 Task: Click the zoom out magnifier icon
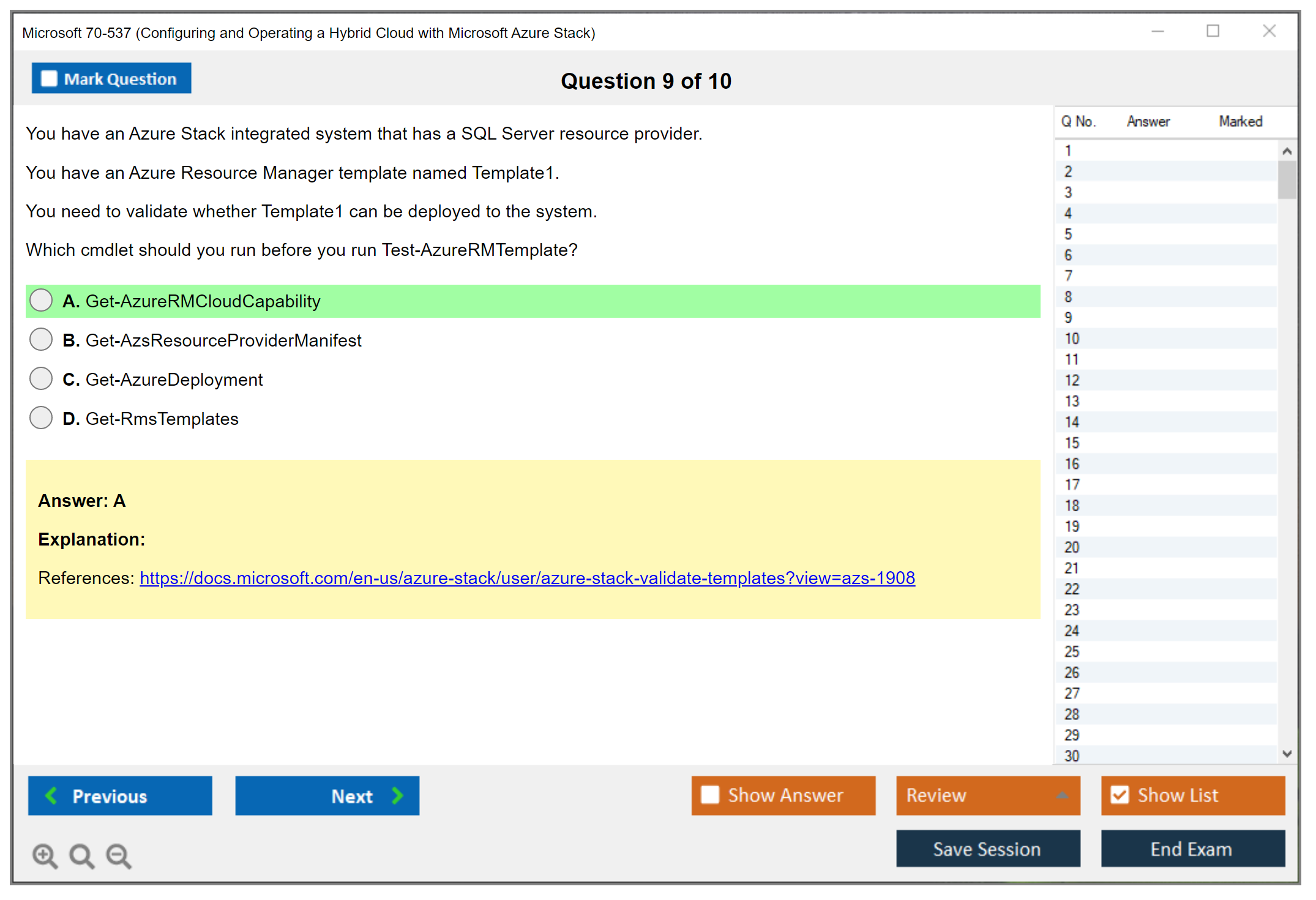click(x=119, y=855)
